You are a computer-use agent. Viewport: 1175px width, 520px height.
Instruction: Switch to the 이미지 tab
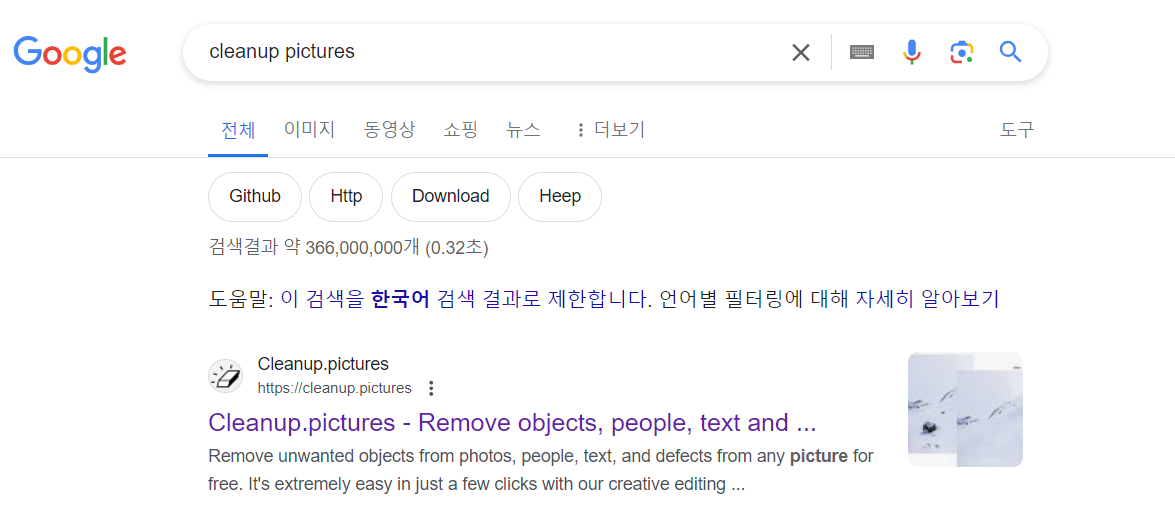[x=309, y=130]
